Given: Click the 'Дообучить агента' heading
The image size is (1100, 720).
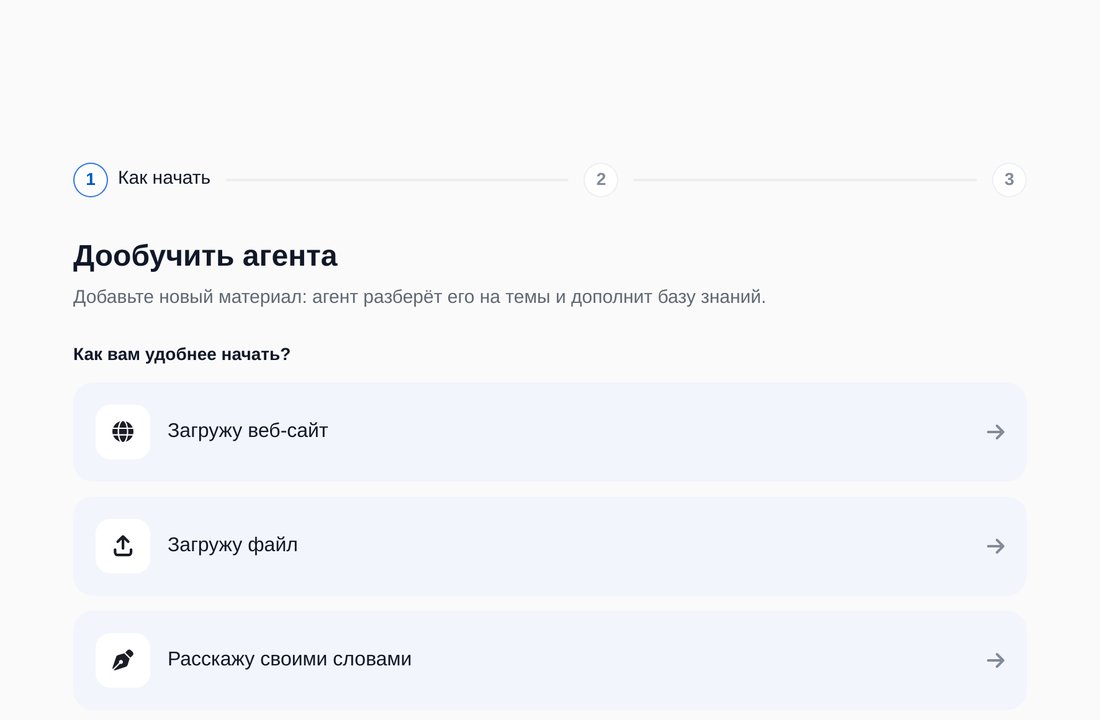Looking at the screenshot, I should click(205, 256).
